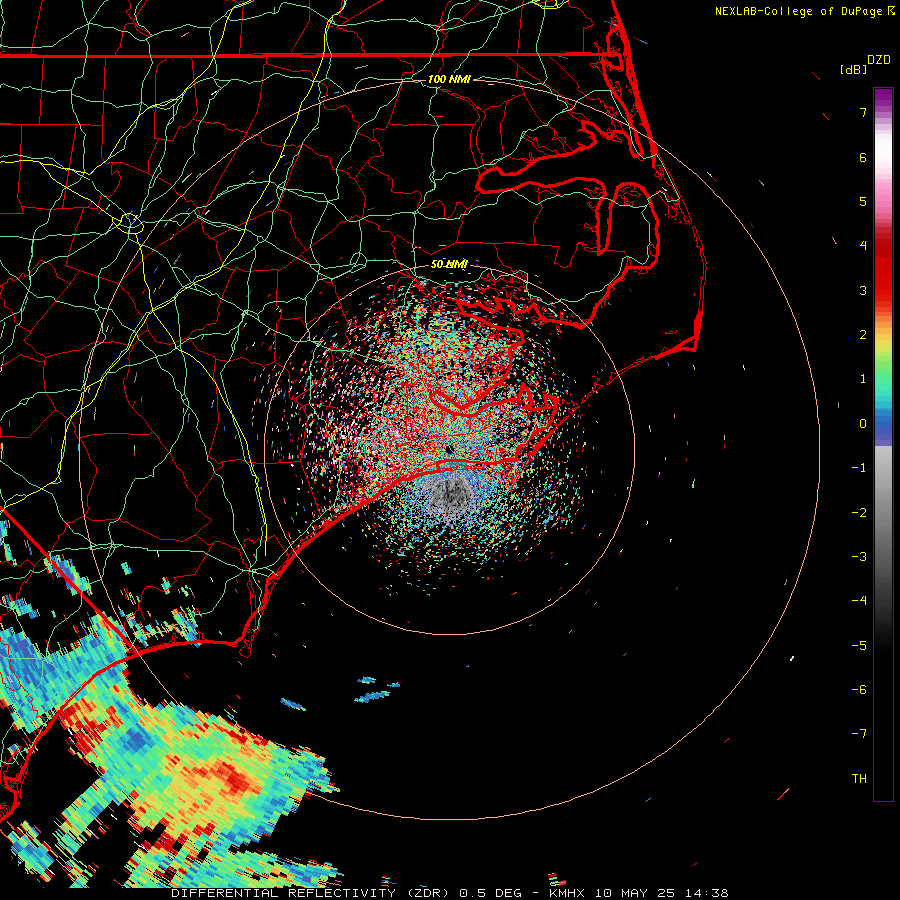Click the -1 value on the scale
The height and width of the screenshot is (900, 900).
tap(859, 468)
